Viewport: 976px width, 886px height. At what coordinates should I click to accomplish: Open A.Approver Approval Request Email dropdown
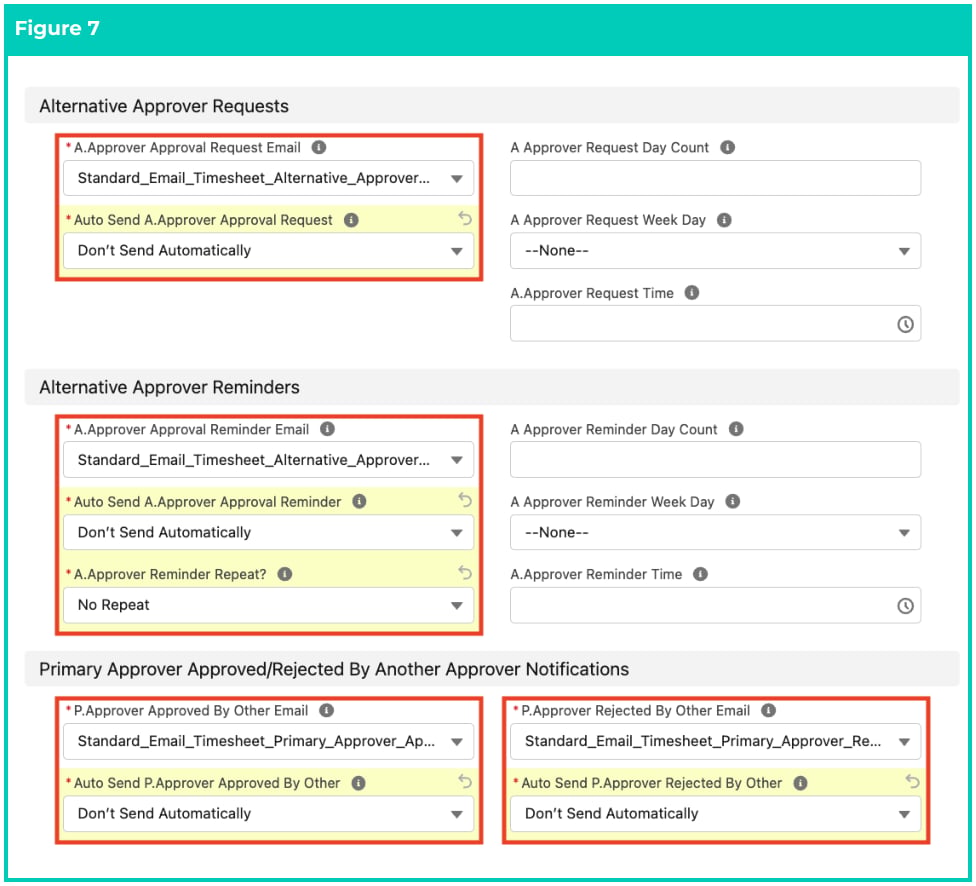point(268,178)
